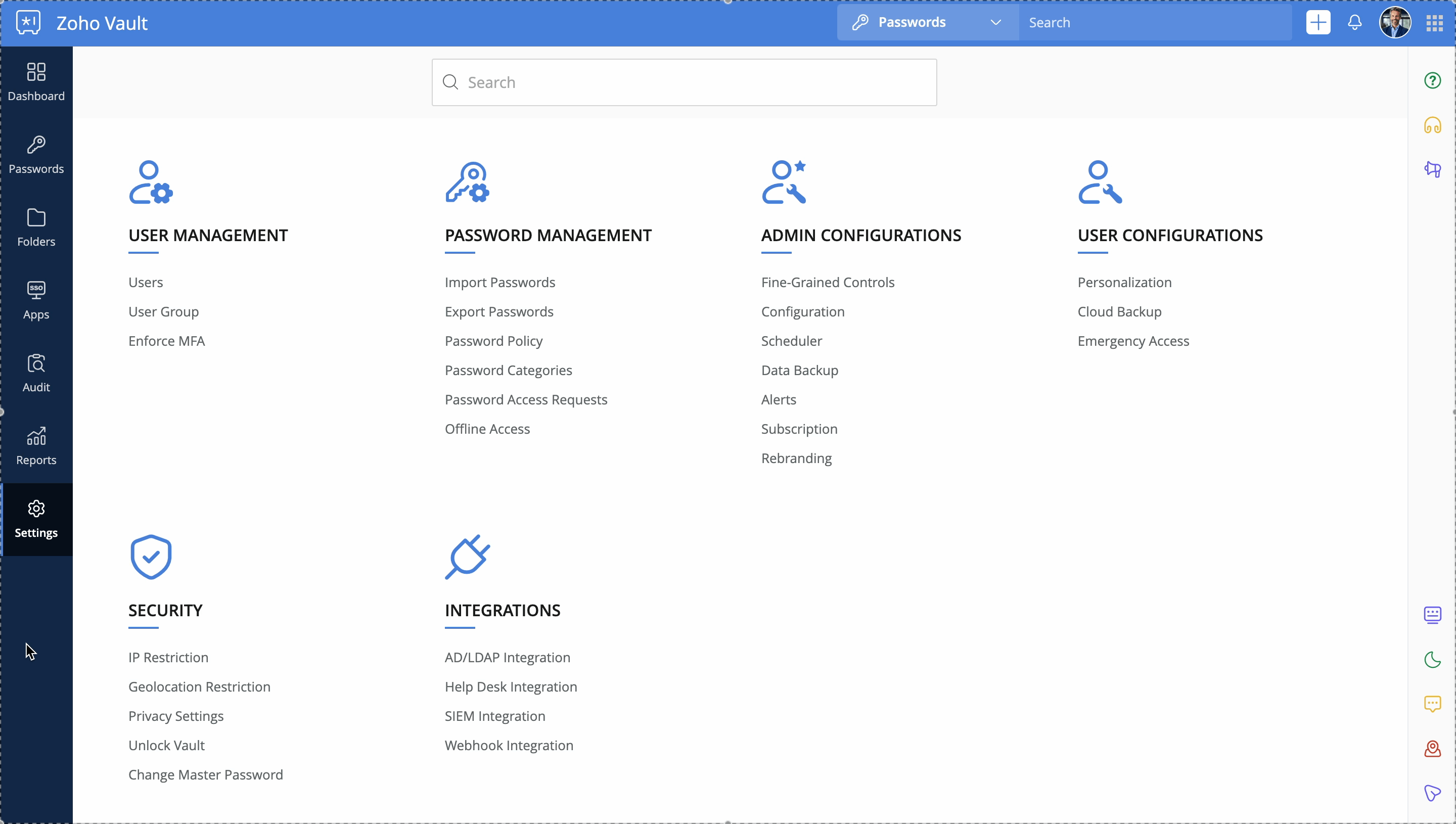Open the Zoho apps grid launcher
The width and height of the screenshot is (1456, 824).
point(1434,23)
